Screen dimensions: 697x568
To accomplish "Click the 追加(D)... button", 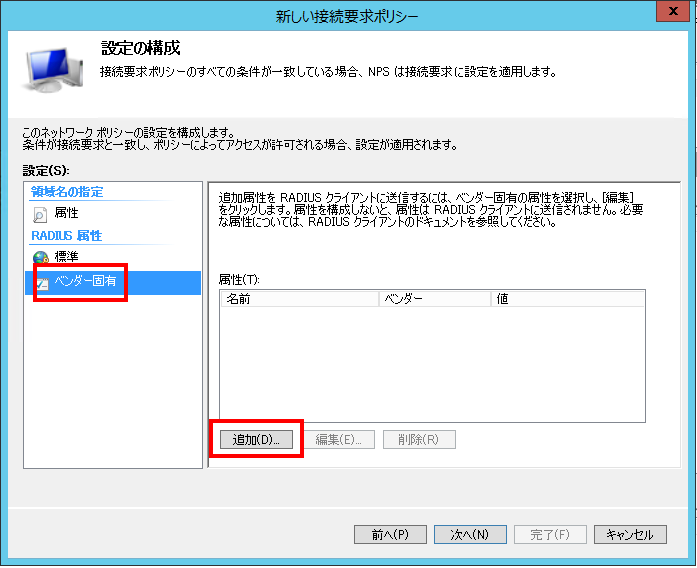I will tap(256, 440).
